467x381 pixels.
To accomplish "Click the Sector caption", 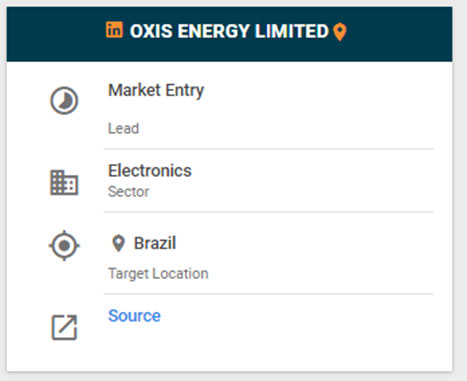I will (x=129, y=192).
